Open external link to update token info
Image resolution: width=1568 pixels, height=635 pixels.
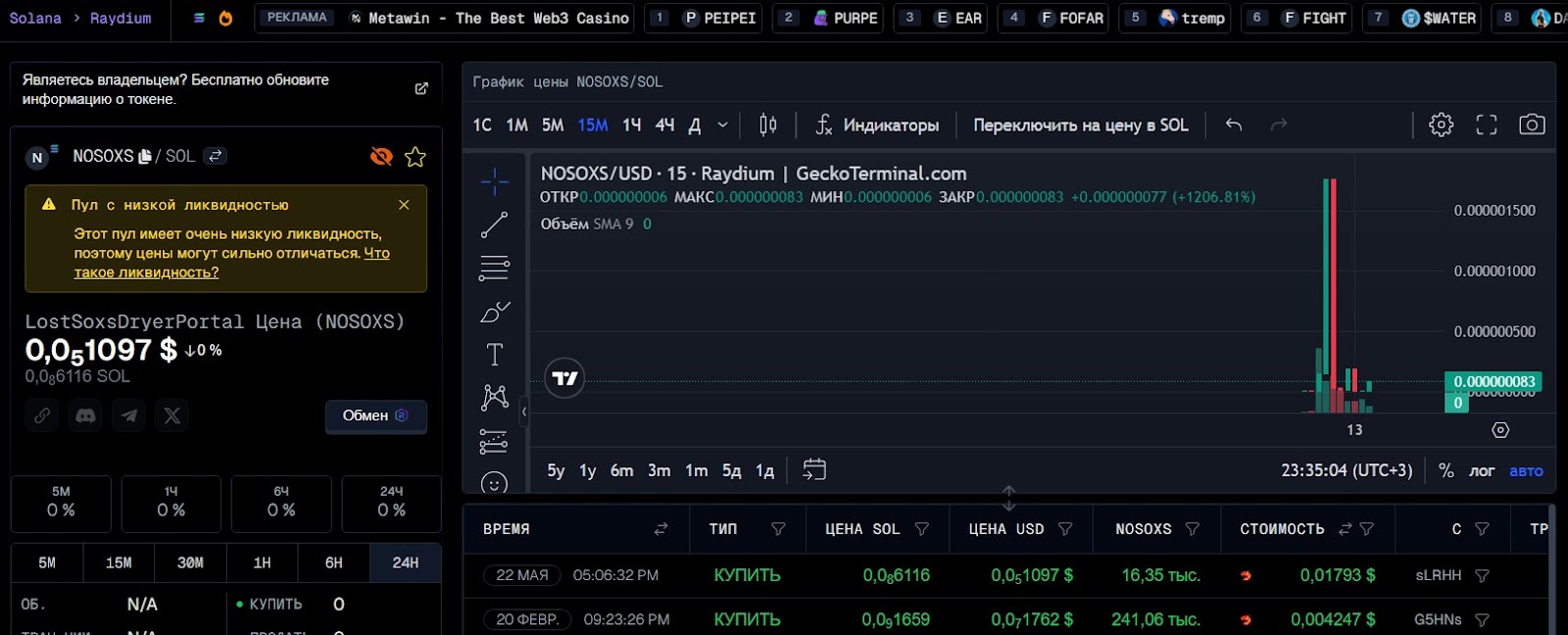[421, 88]
